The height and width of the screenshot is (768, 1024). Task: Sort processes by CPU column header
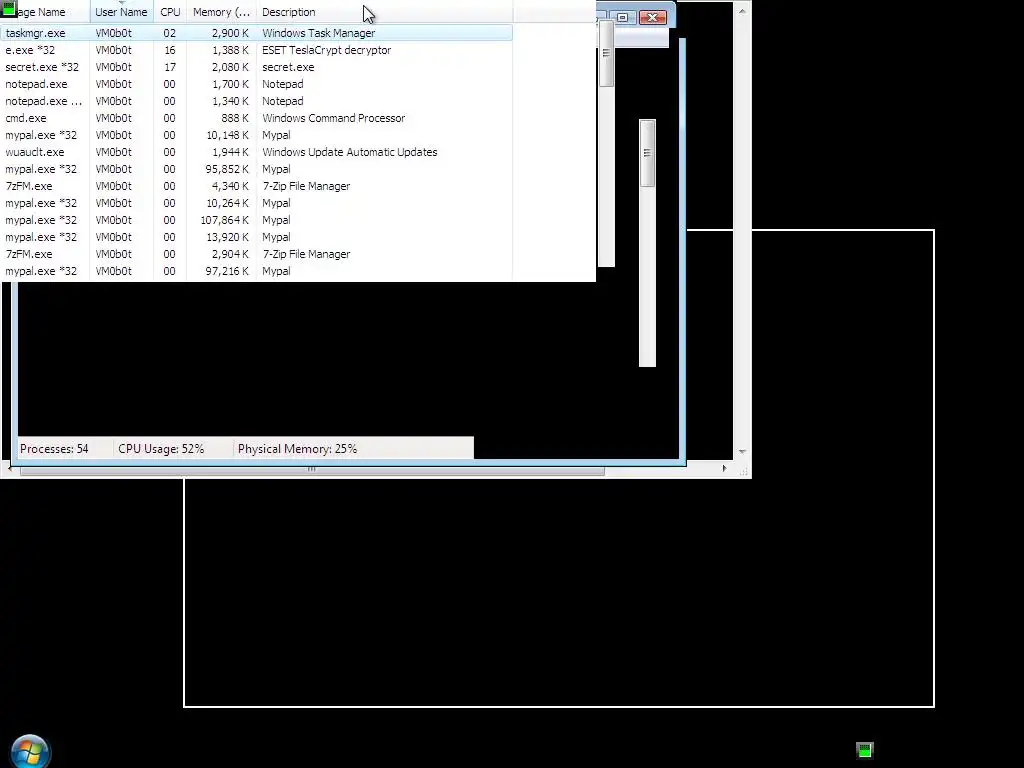click(x=170, y=12)
